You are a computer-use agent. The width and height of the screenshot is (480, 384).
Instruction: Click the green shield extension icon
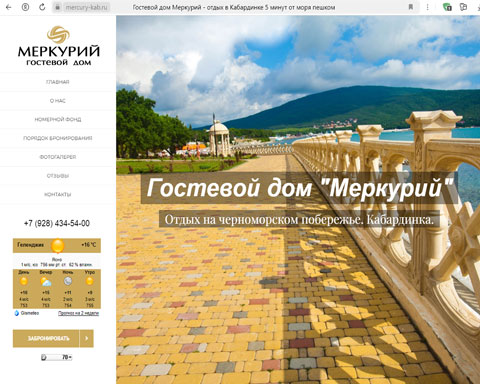447,7
